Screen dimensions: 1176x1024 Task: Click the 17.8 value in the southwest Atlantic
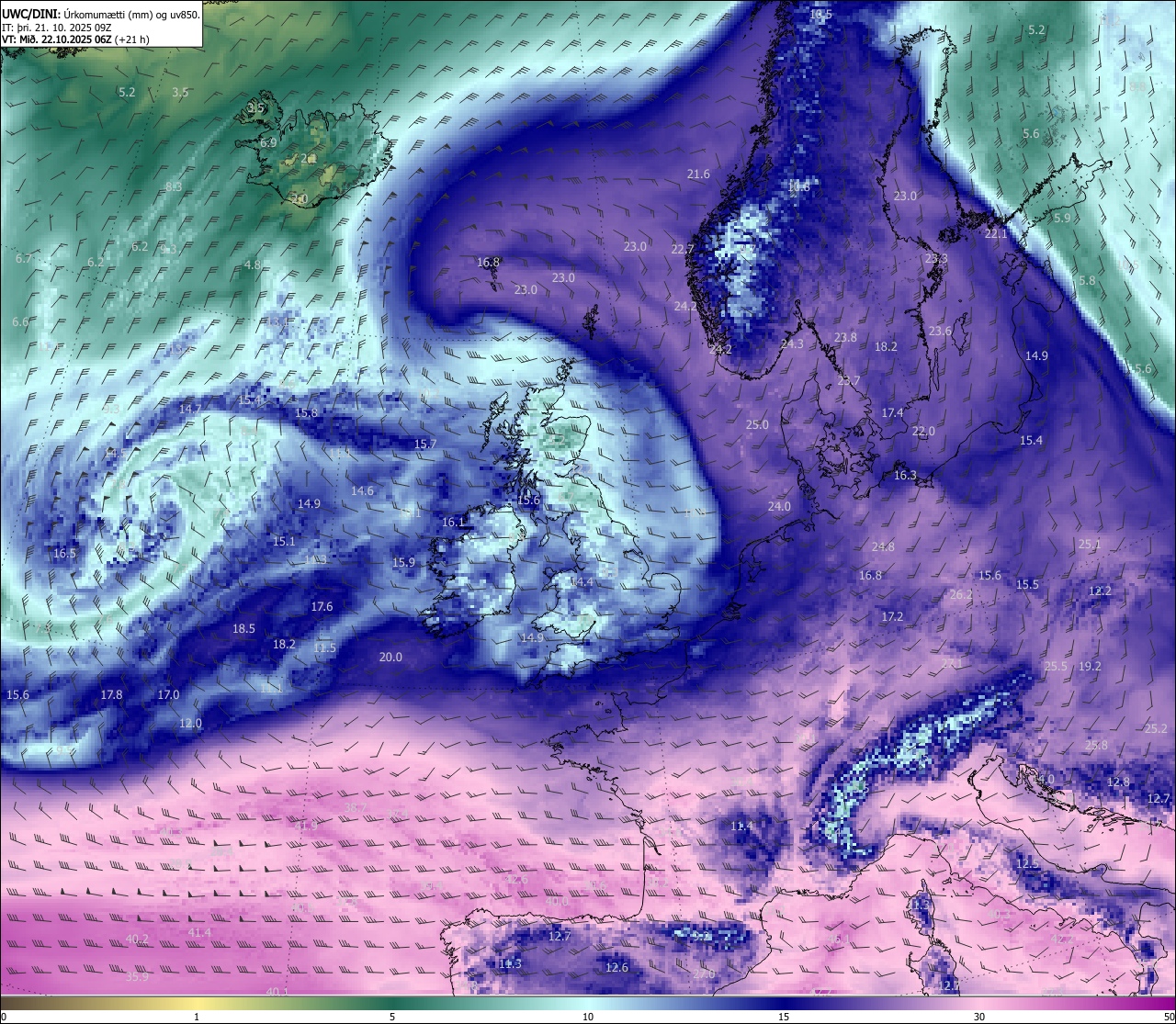[x=111, y=695]
